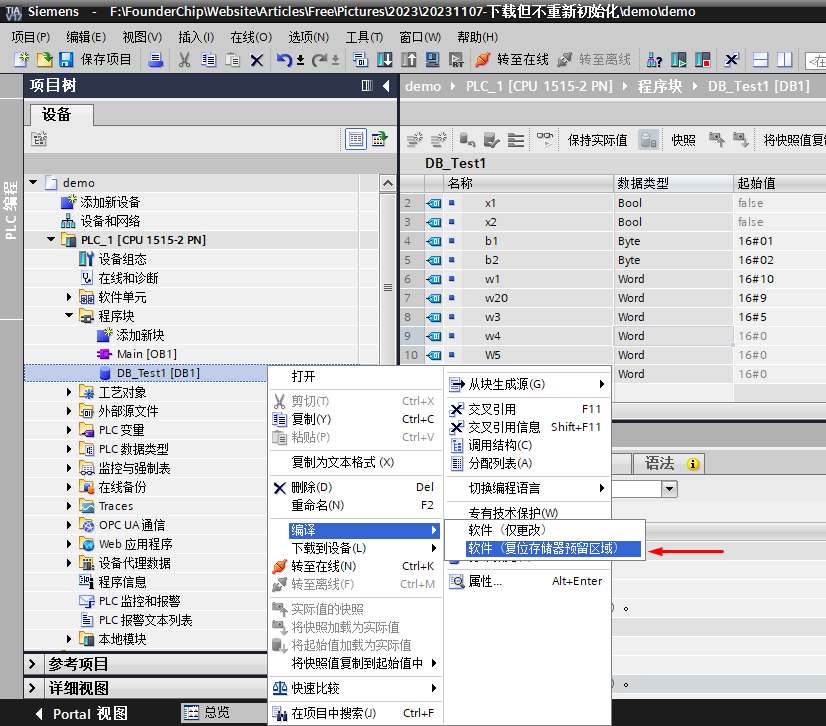This screenshot has width=826, height=726.
Task: Click the download to device toolbar icon
Action: pyautogui.click(x=385, y=60)
